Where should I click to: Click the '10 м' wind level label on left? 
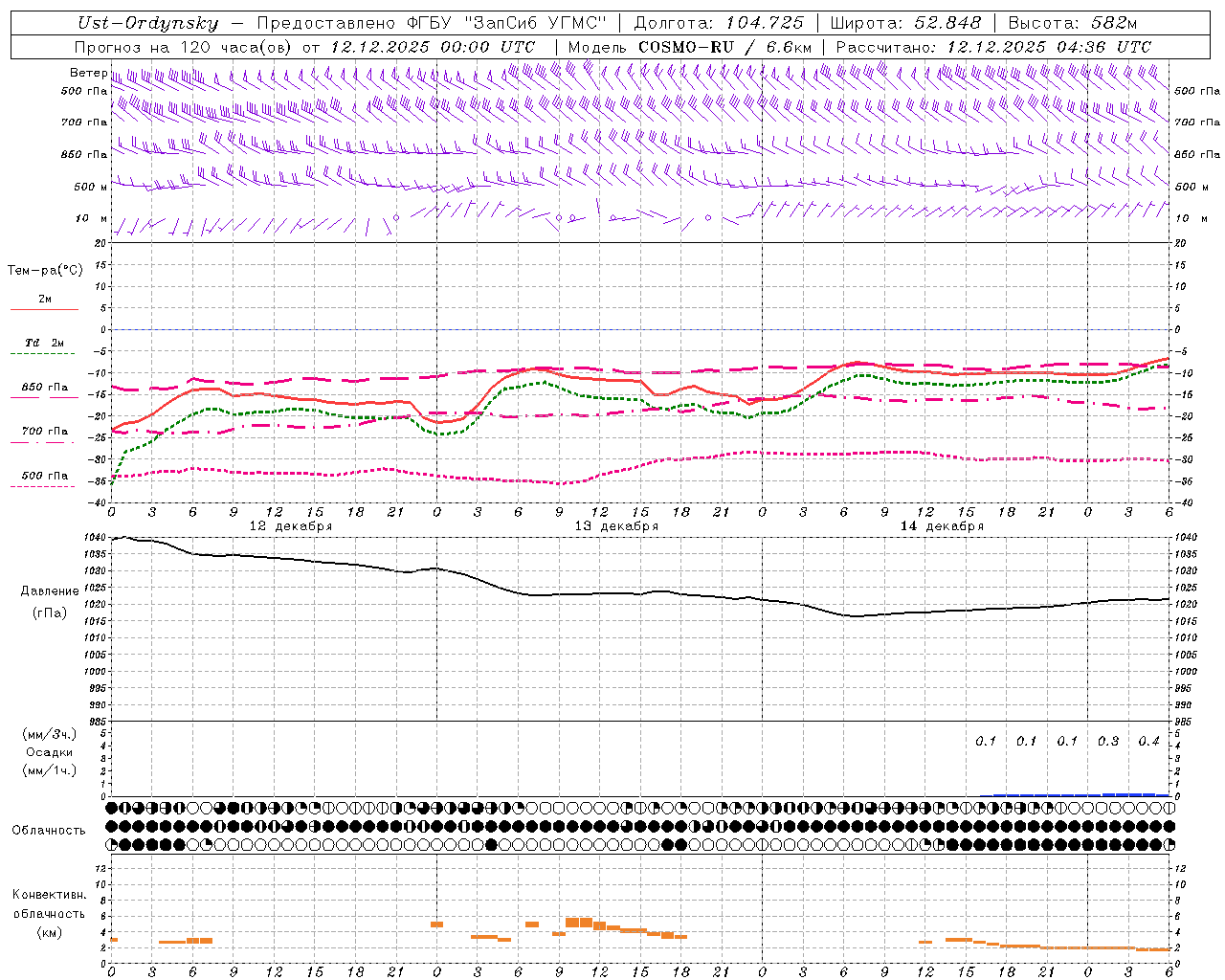(x=91, y=218)
